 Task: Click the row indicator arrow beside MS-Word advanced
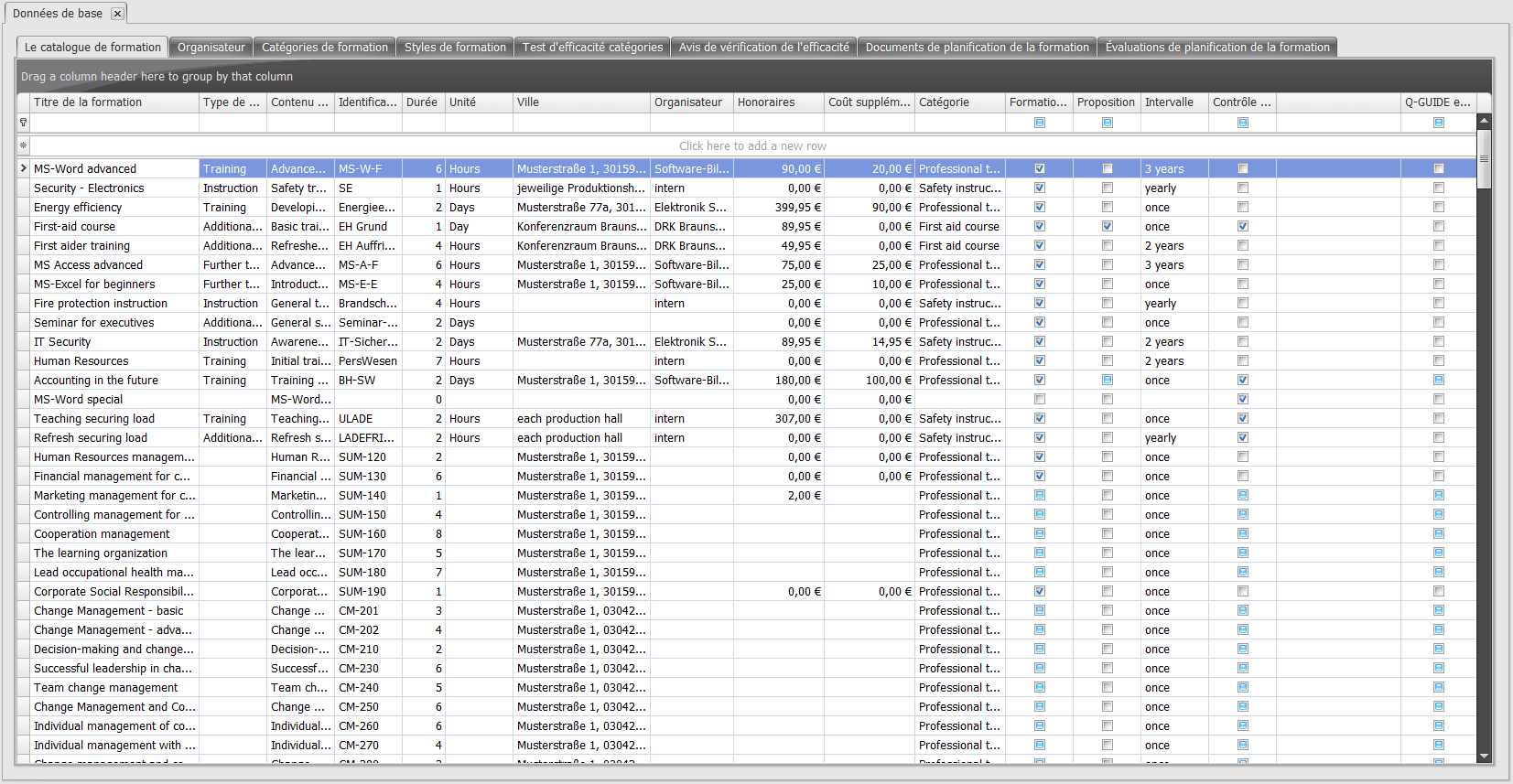point(23,168)
